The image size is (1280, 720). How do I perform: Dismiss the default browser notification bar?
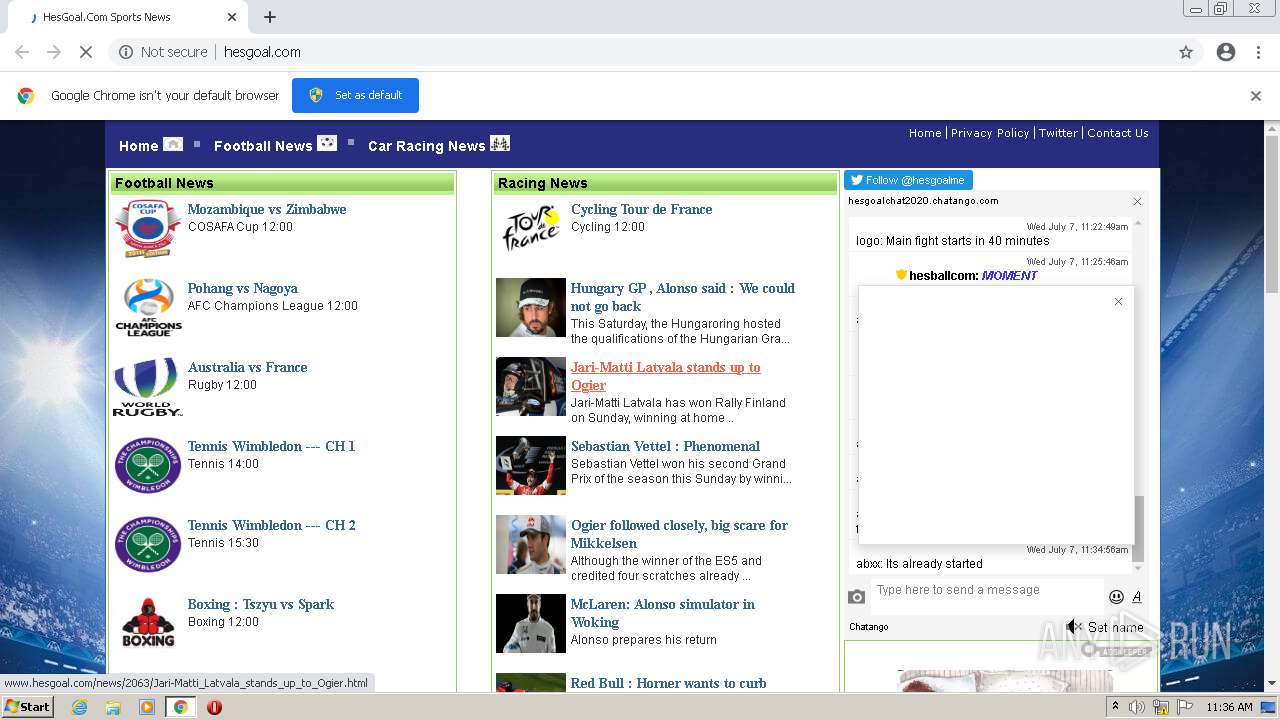coord(1256,96)
